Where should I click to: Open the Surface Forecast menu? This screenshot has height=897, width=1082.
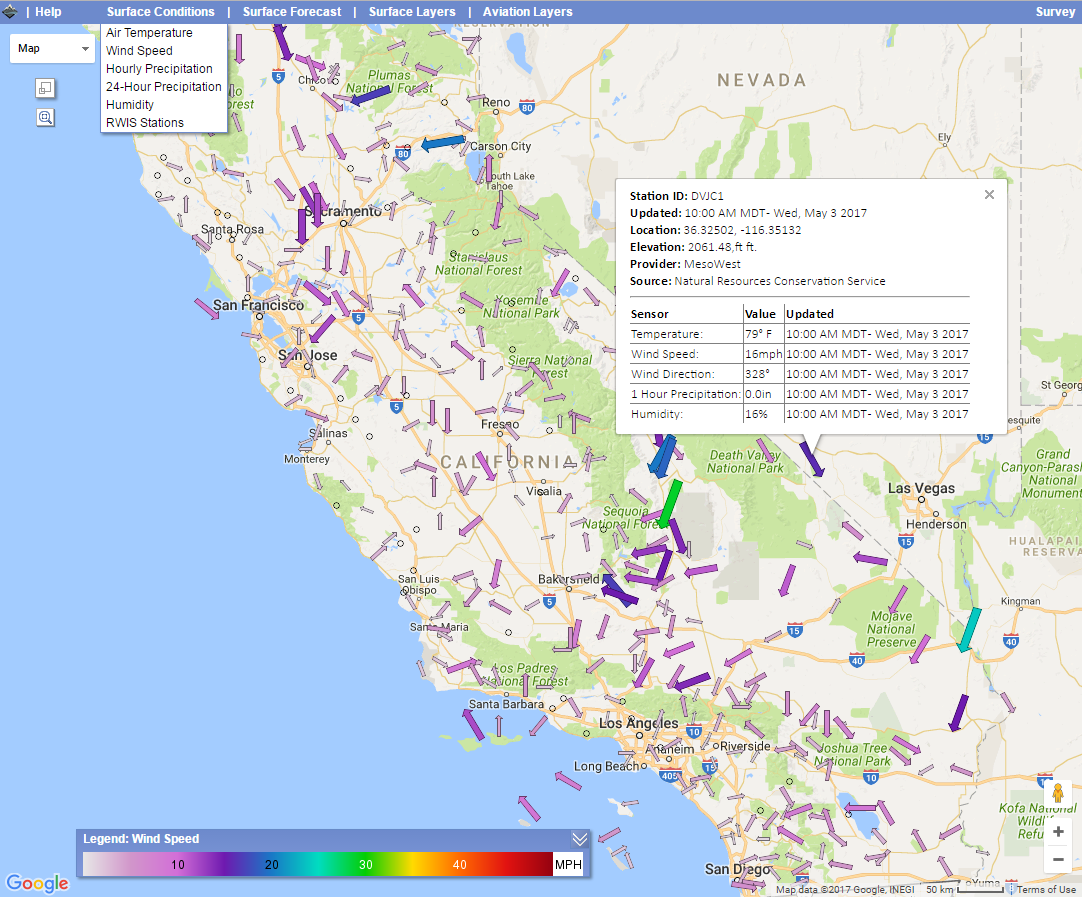(291, 12)
